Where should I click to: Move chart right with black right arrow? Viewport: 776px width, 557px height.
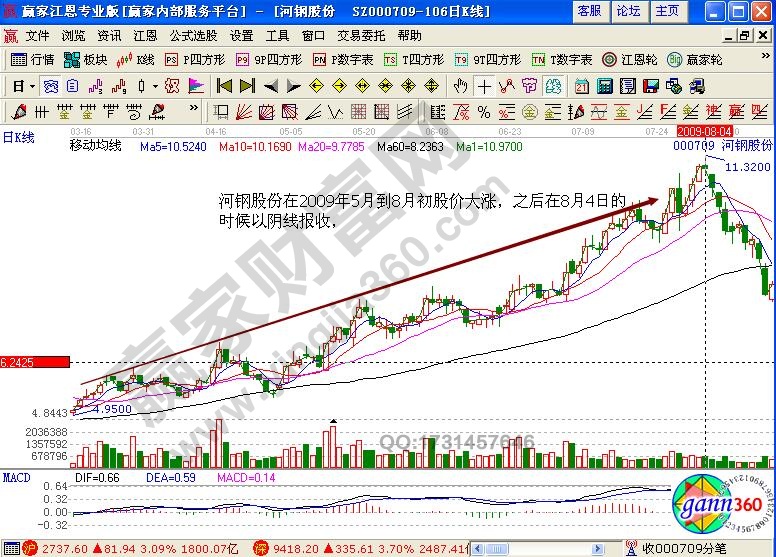293,87
